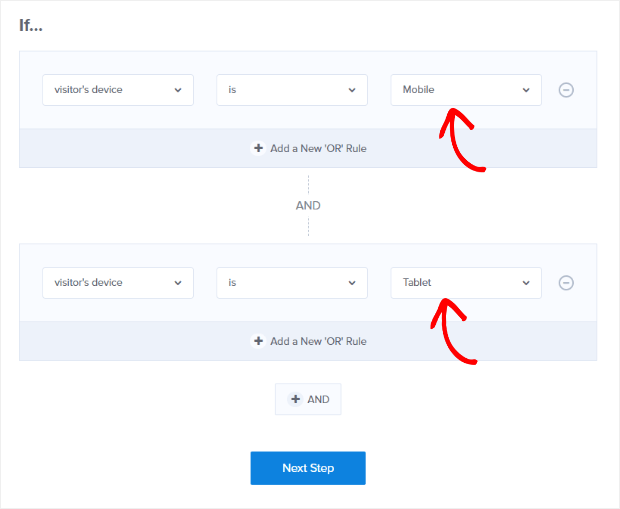Click the AND button to add condition
This screenshot has width=620, height=509.
[x=308, y=399]
